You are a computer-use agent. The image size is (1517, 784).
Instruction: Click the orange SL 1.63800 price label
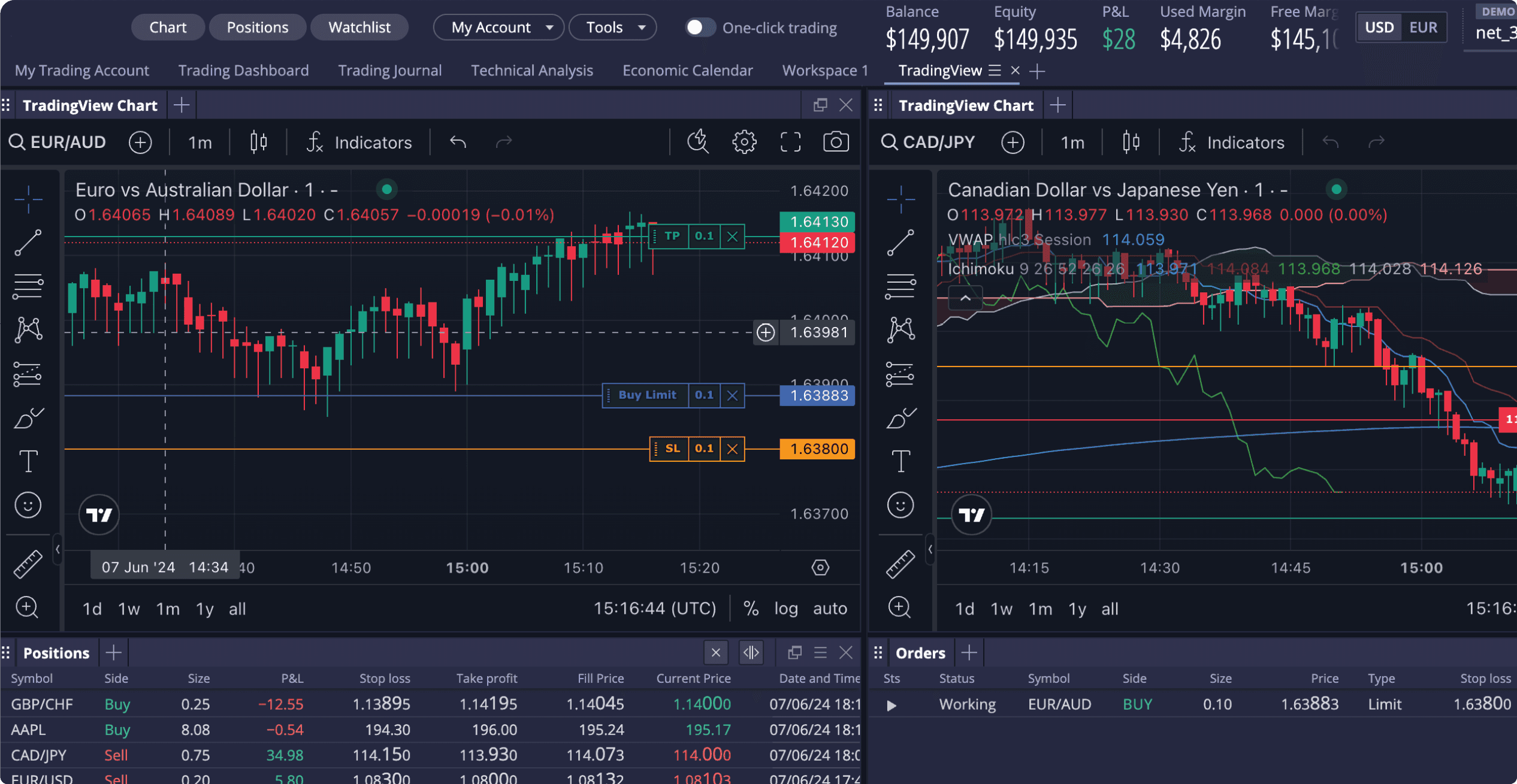coord(817,449)
